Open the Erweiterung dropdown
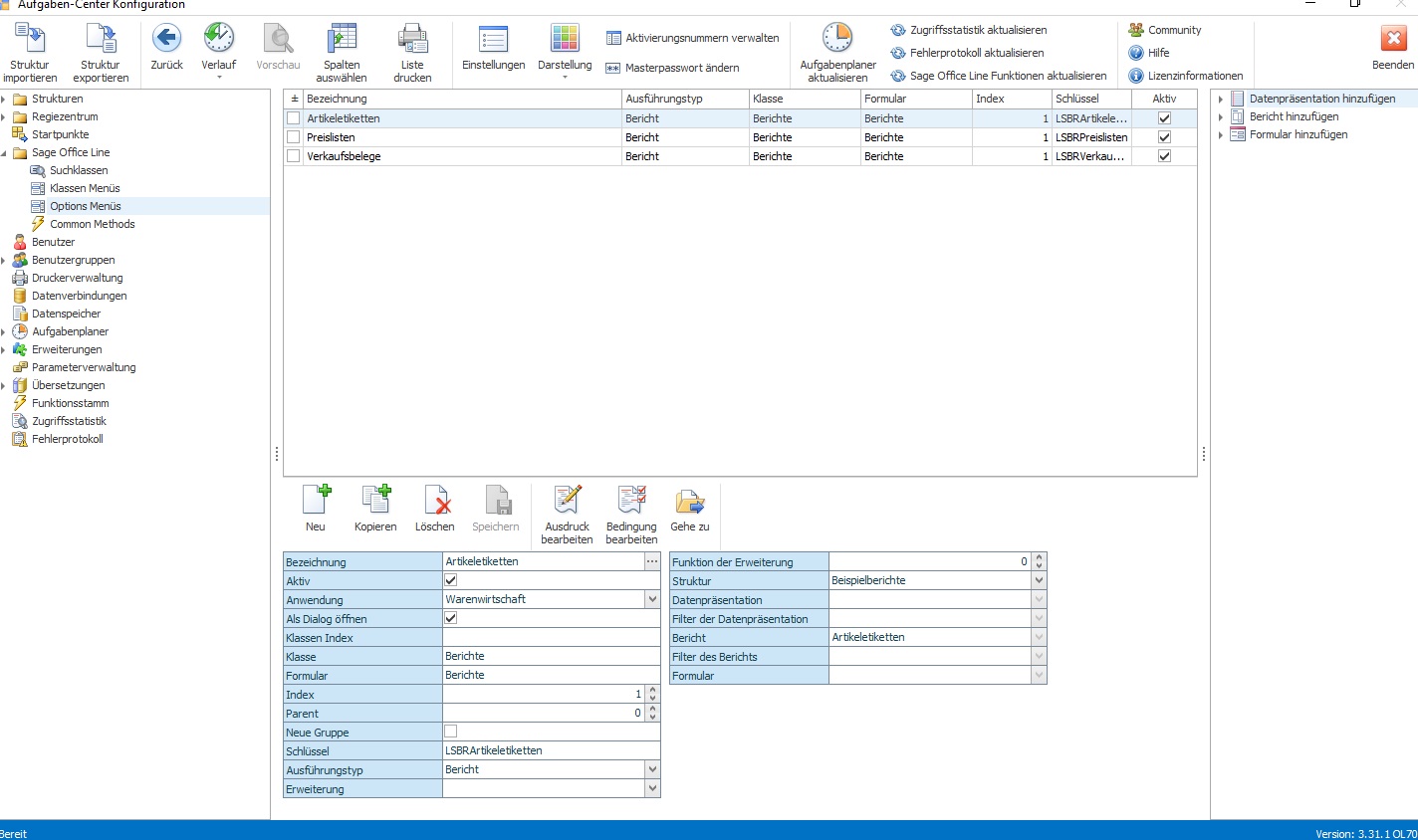 click(x=652, y=788)
